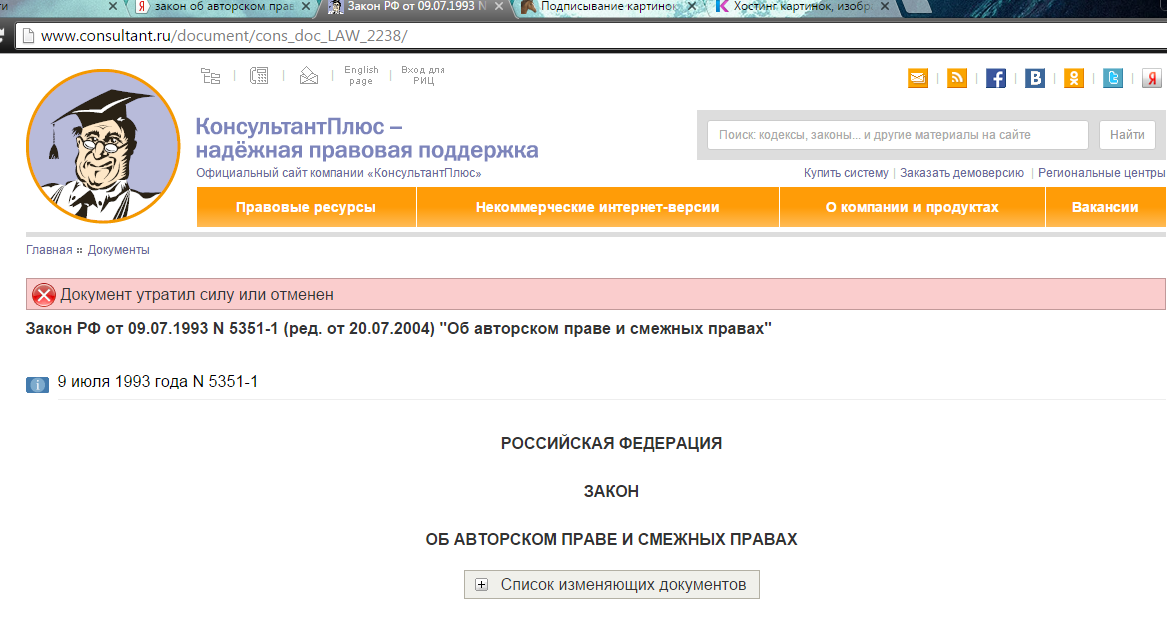Open the site map tree icon

pyautogui.click(x=211, y=76)
